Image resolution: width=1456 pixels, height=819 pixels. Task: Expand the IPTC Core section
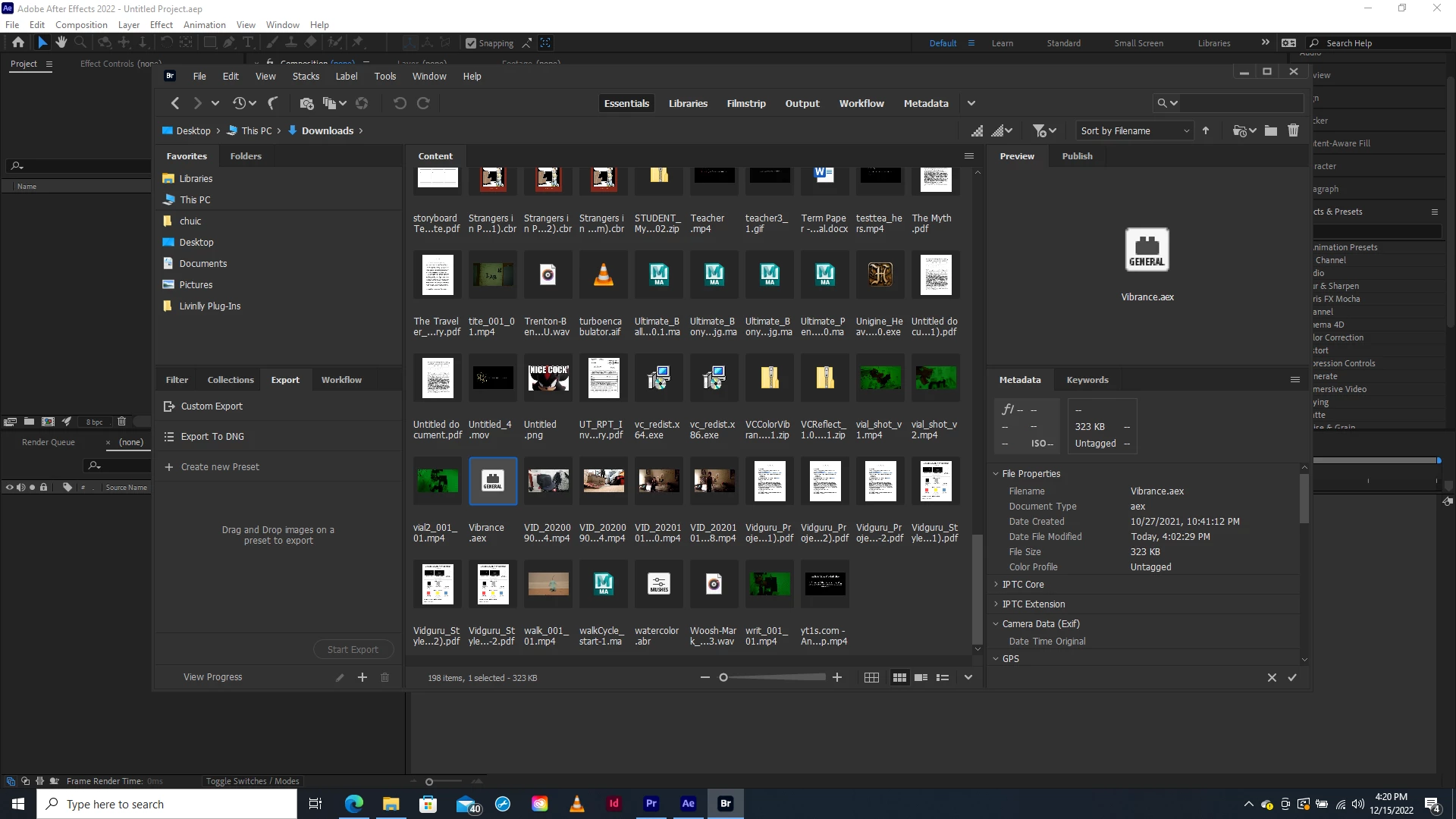[996, 585]
